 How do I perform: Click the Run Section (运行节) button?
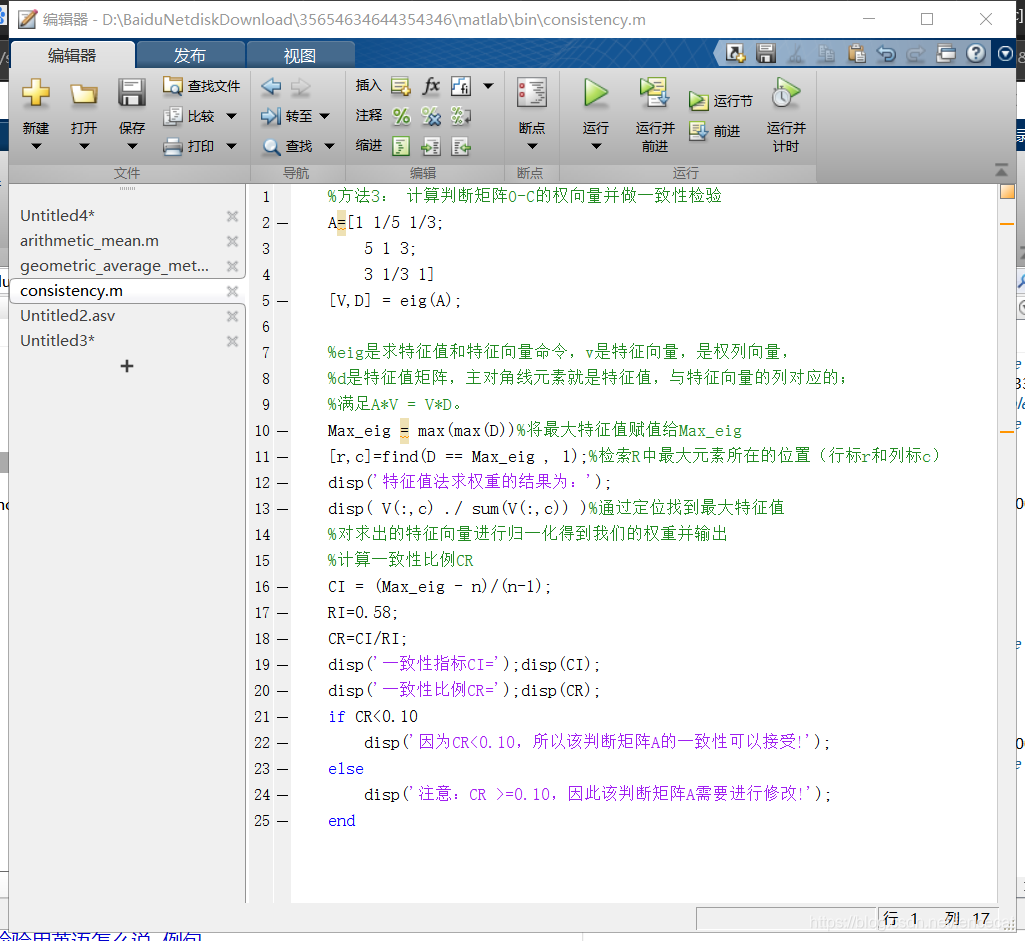pos(720,101)
